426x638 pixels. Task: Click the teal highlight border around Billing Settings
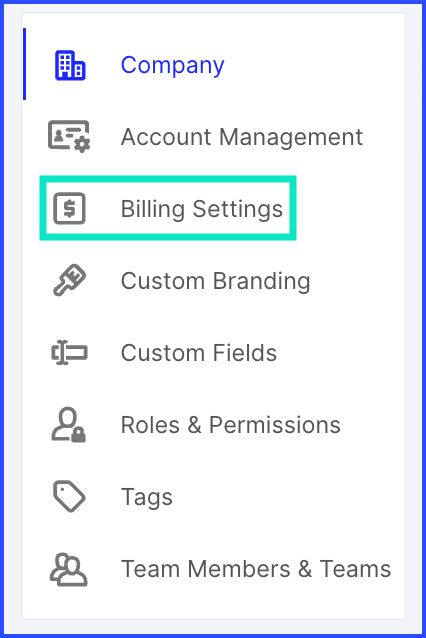(x=168, y=179)
